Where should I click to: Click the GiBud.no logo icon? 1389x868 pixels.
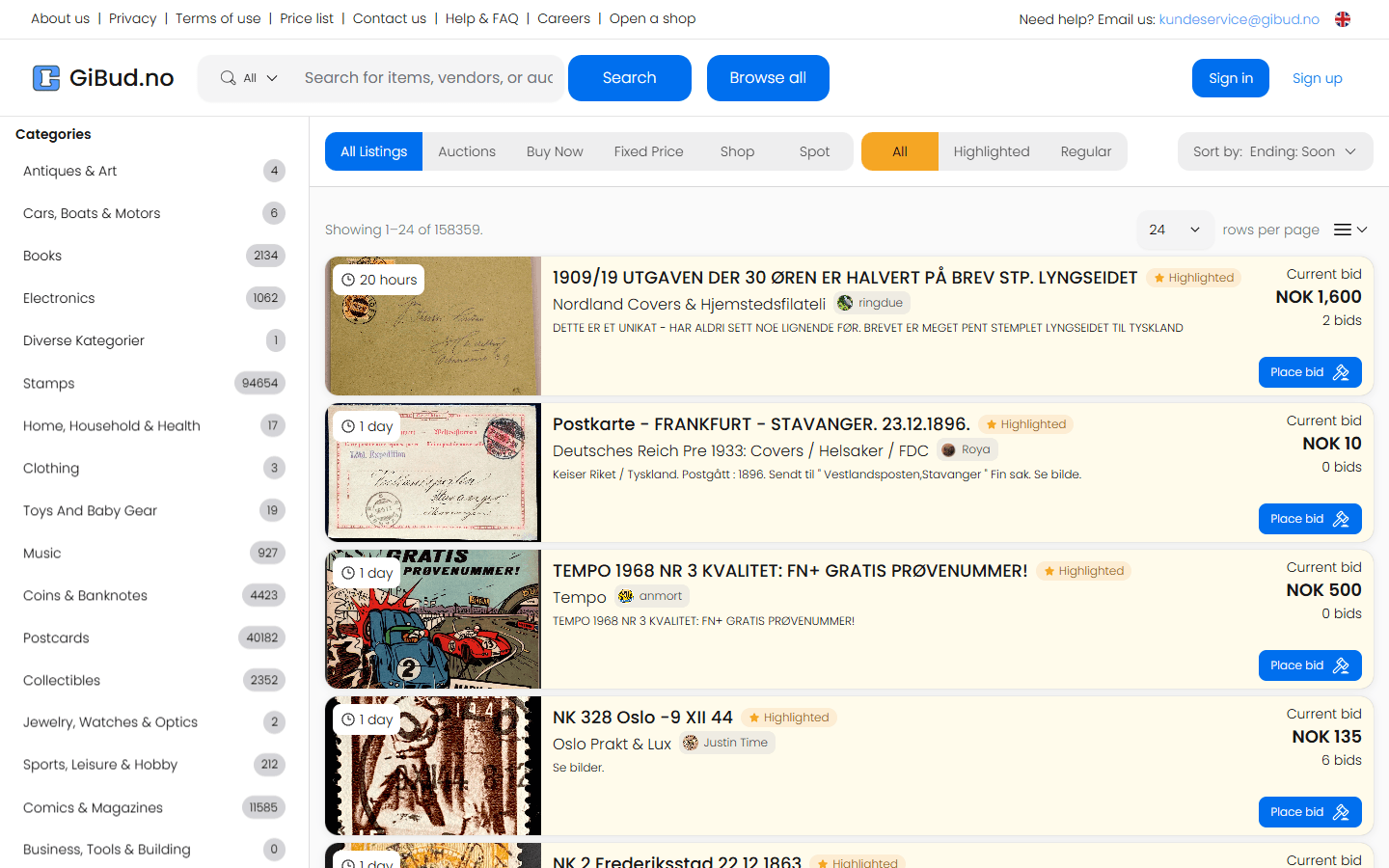(46, 78)
